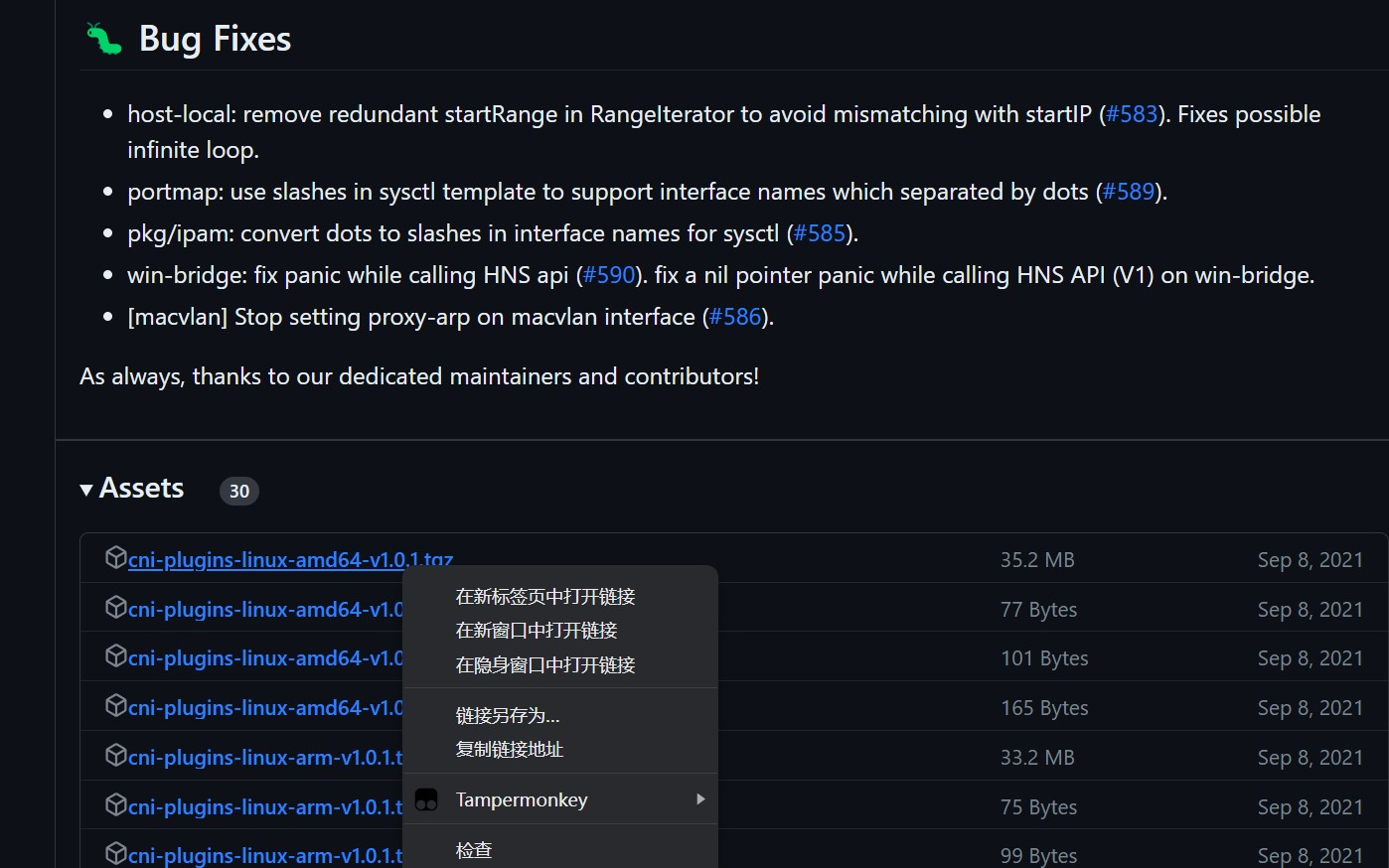Screen dimensions: 1389x868
Task: Download cni-plugins-linux-amd64-v1.0.1.tgz in the 35.2 MB row
Action: (290, 560)
